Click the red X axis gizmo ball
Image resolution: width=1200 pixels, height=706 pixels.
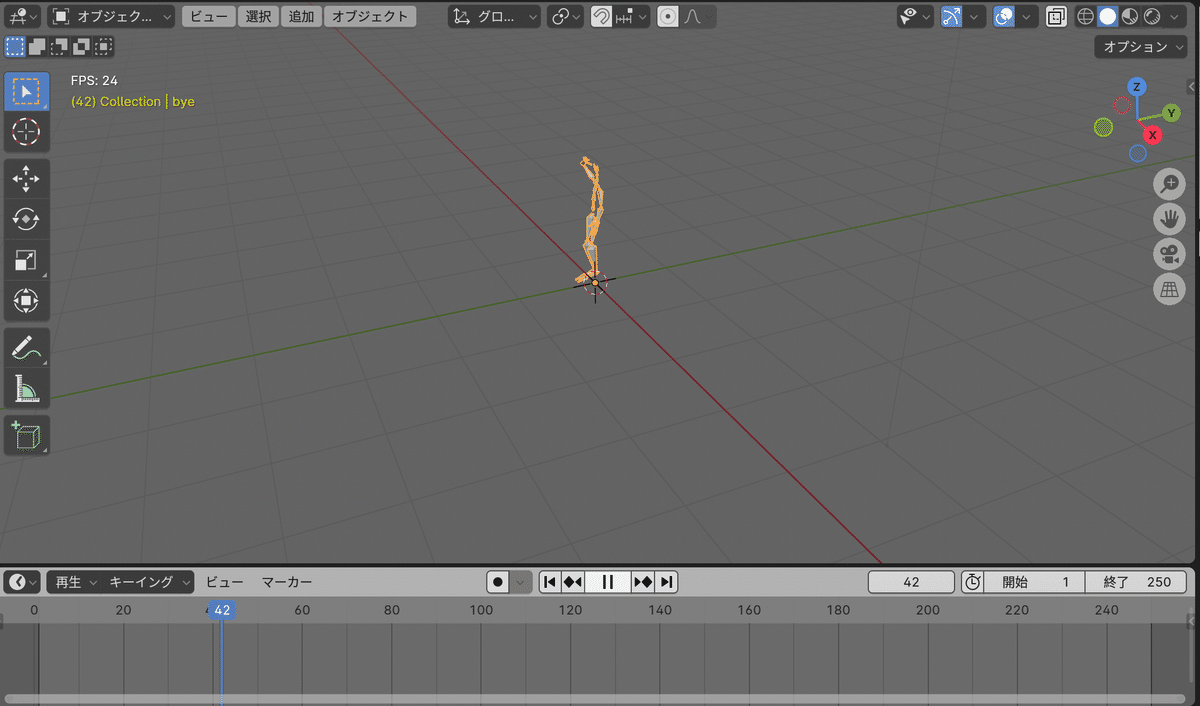pyautogui.click(x=1152, y=134)
